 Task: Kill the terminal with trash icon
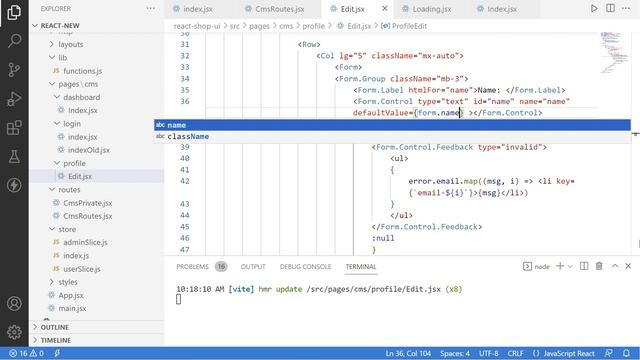click(x=599, y=266)
